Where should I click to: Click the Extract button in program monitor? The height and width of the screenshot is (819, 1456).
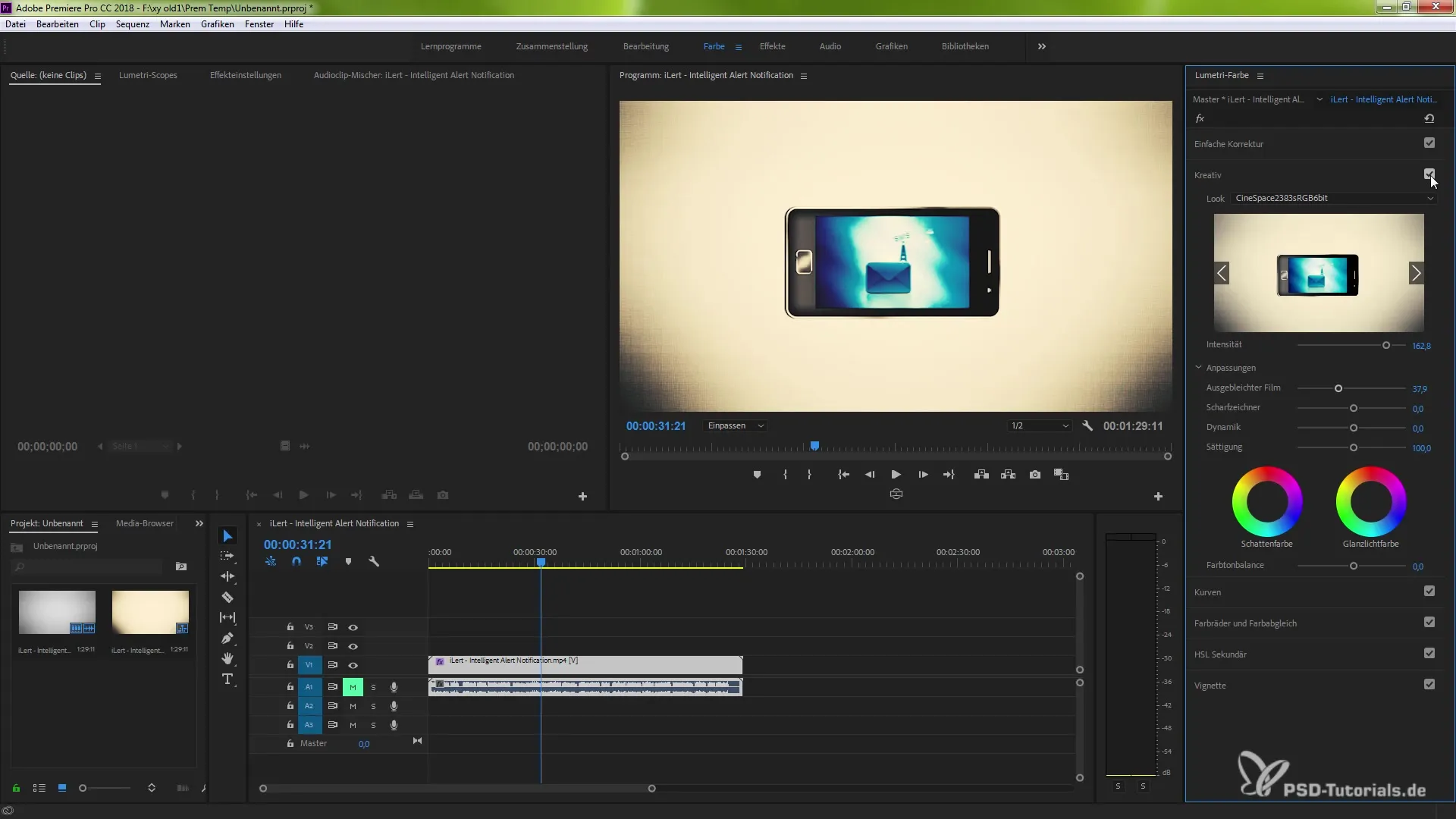[x=1008, y=475]
